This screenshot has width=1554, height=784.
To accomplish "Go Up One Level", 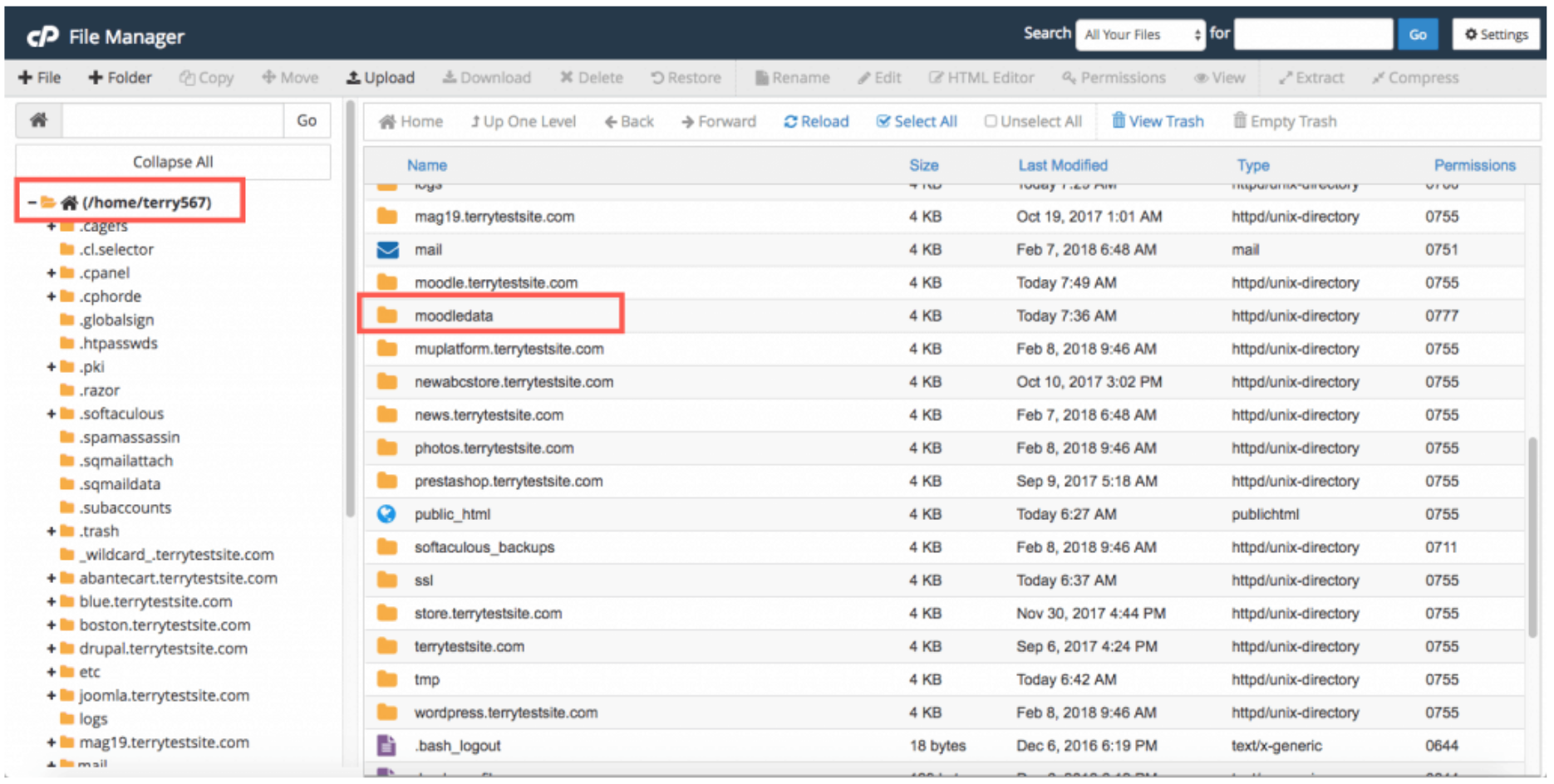I will [523, 121].
